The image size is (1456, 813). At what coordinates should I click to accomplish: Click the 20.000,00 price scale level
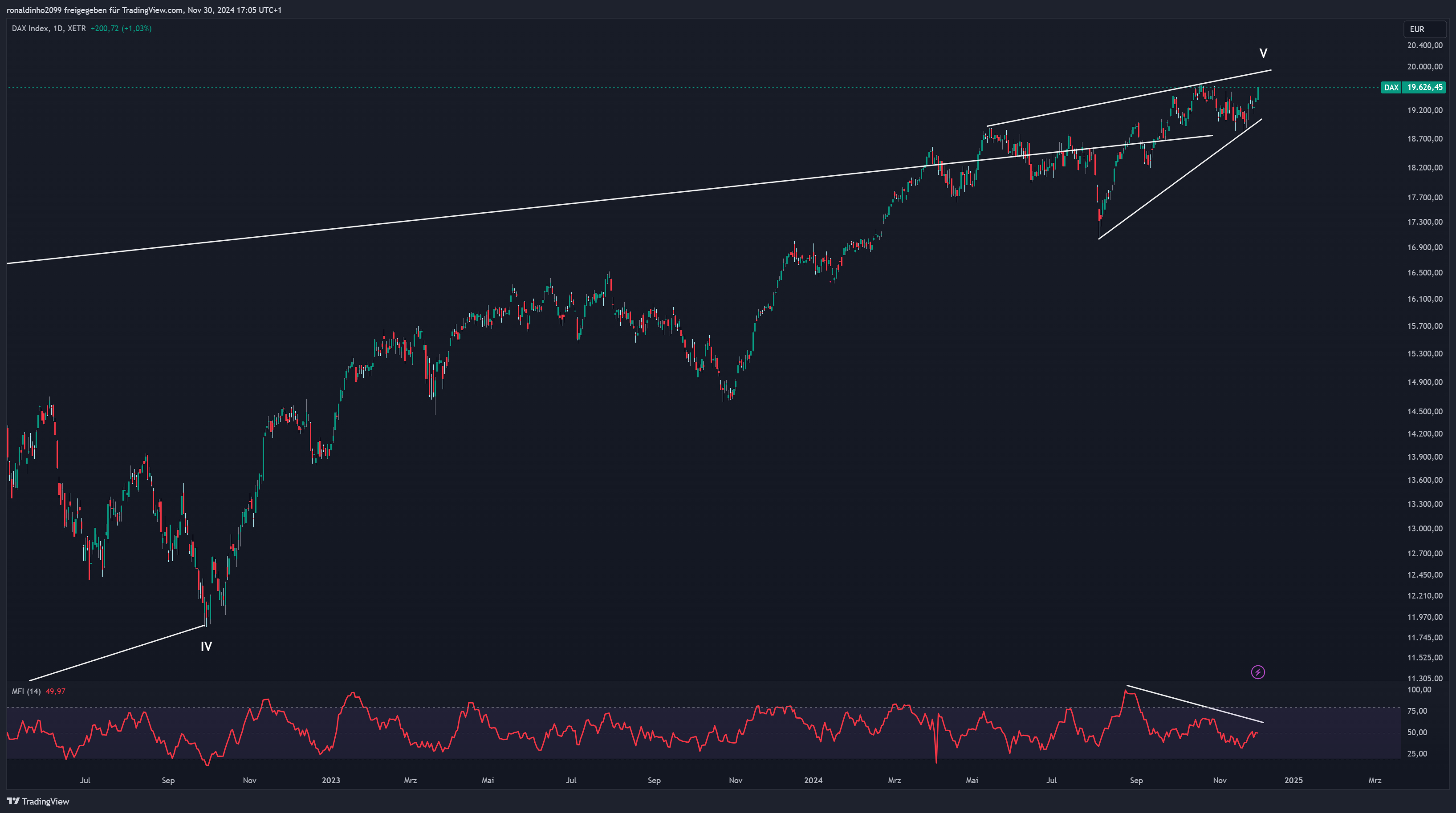(x=1424, y=67)
